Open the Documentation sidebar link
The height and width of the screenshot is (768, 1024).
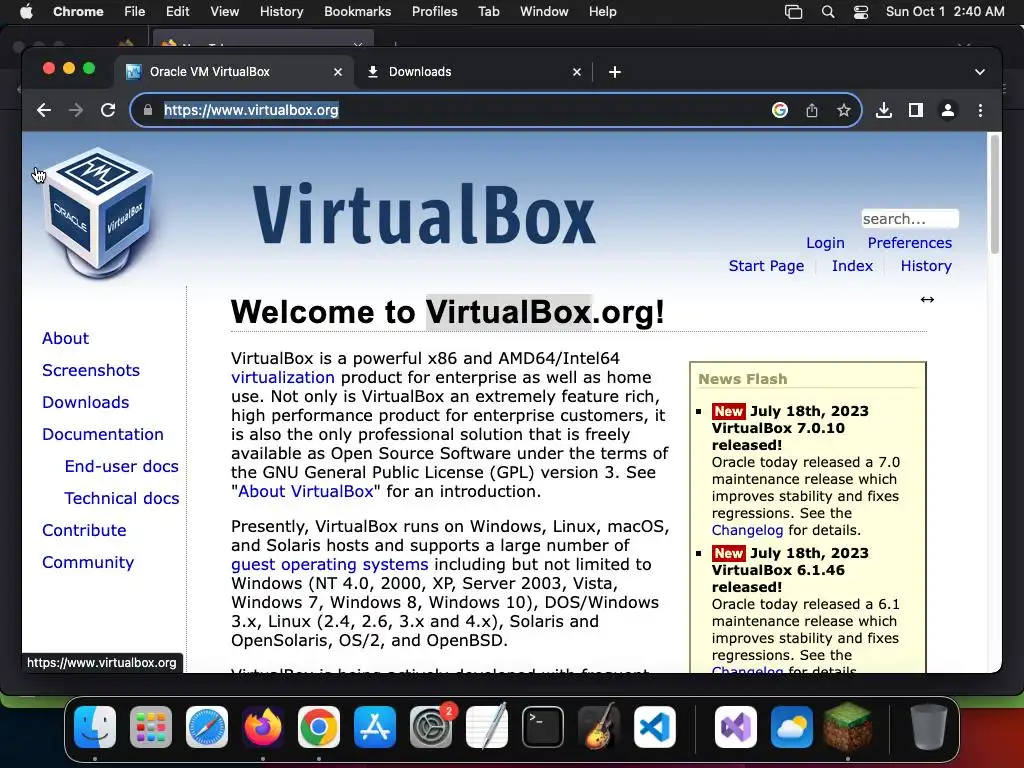click(103, 434)
